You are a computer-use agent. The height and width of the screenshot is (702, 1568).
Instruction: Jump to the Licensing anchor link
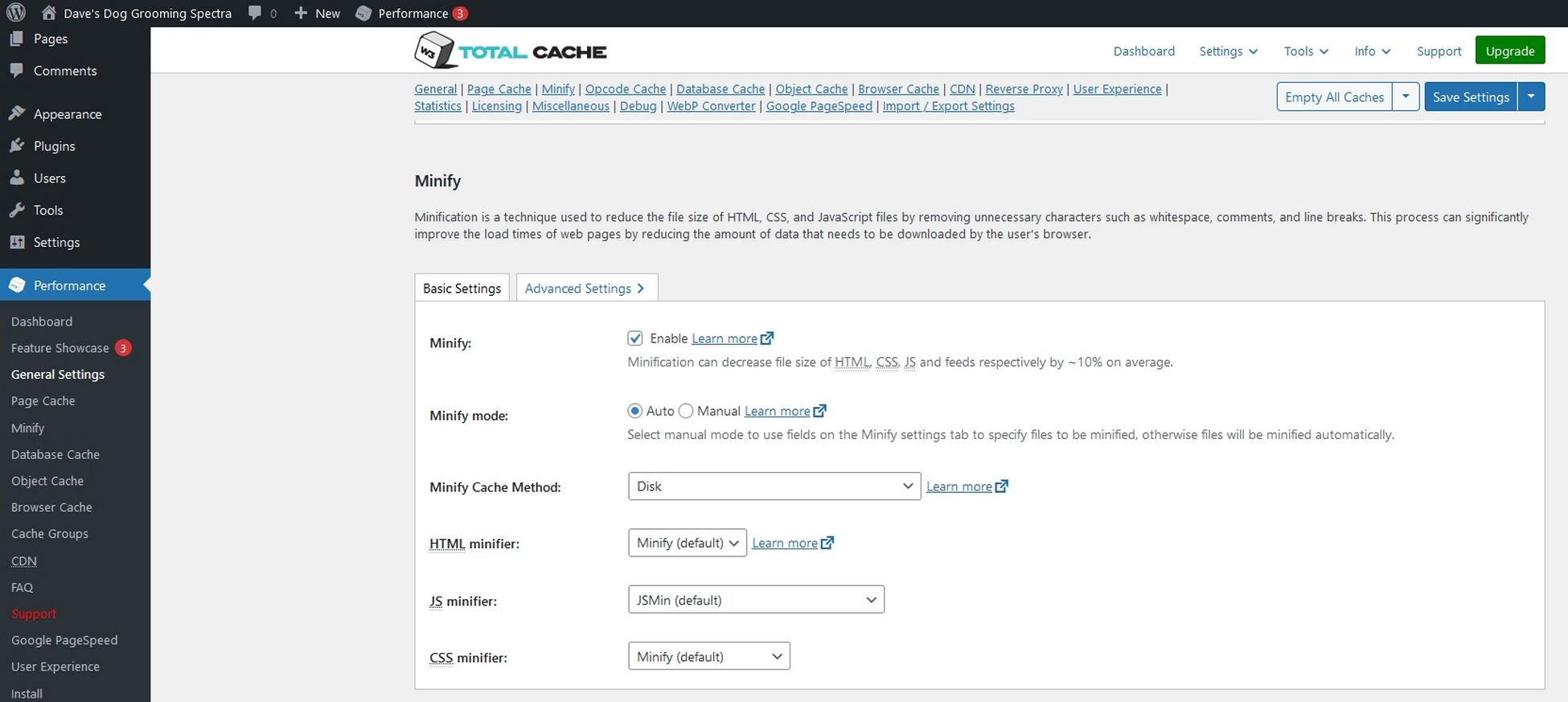point(497,106)
